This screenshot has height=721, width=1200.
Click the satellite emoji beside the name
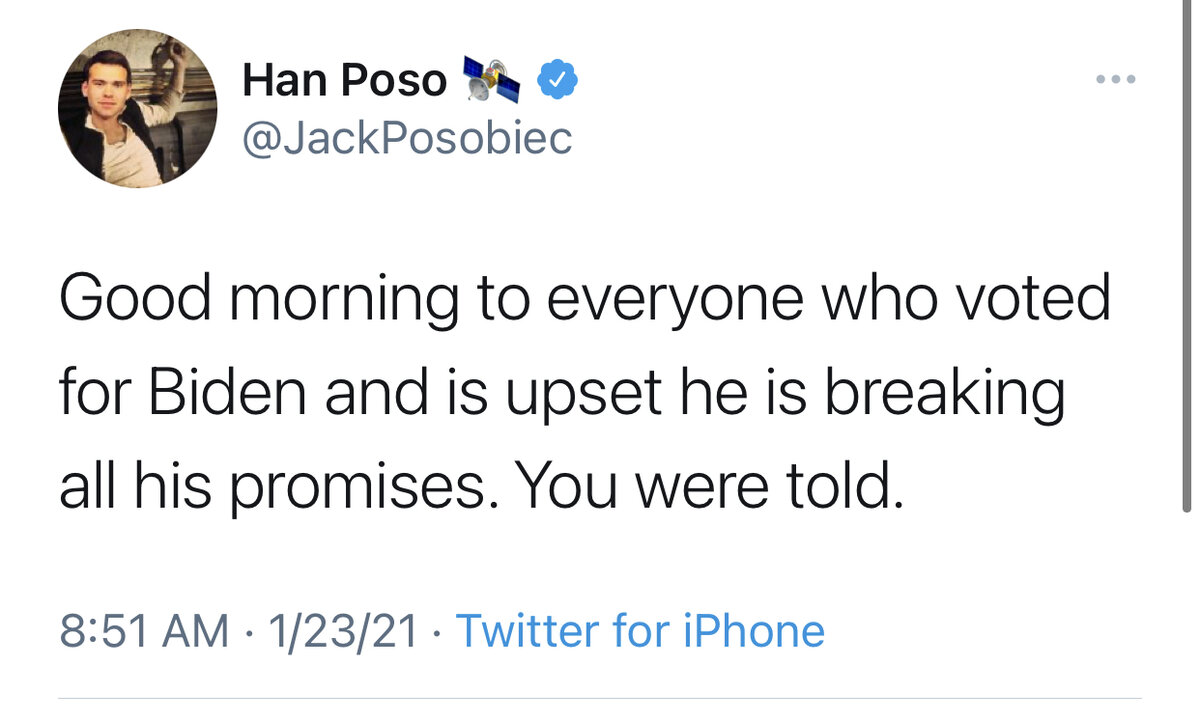(491, 82)
